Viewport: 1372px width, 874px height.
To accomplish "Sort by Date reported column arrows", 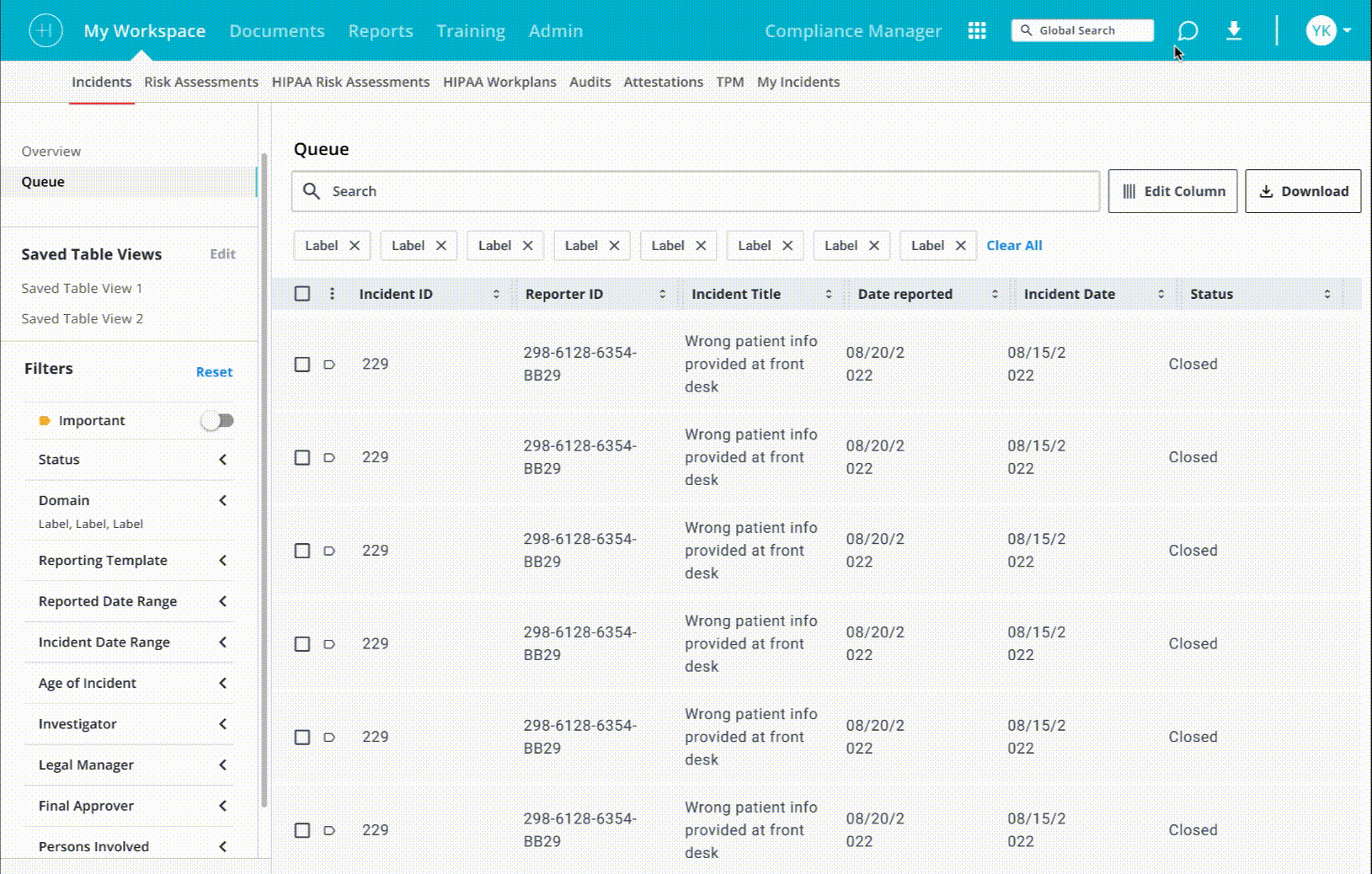I will [995, 294].
